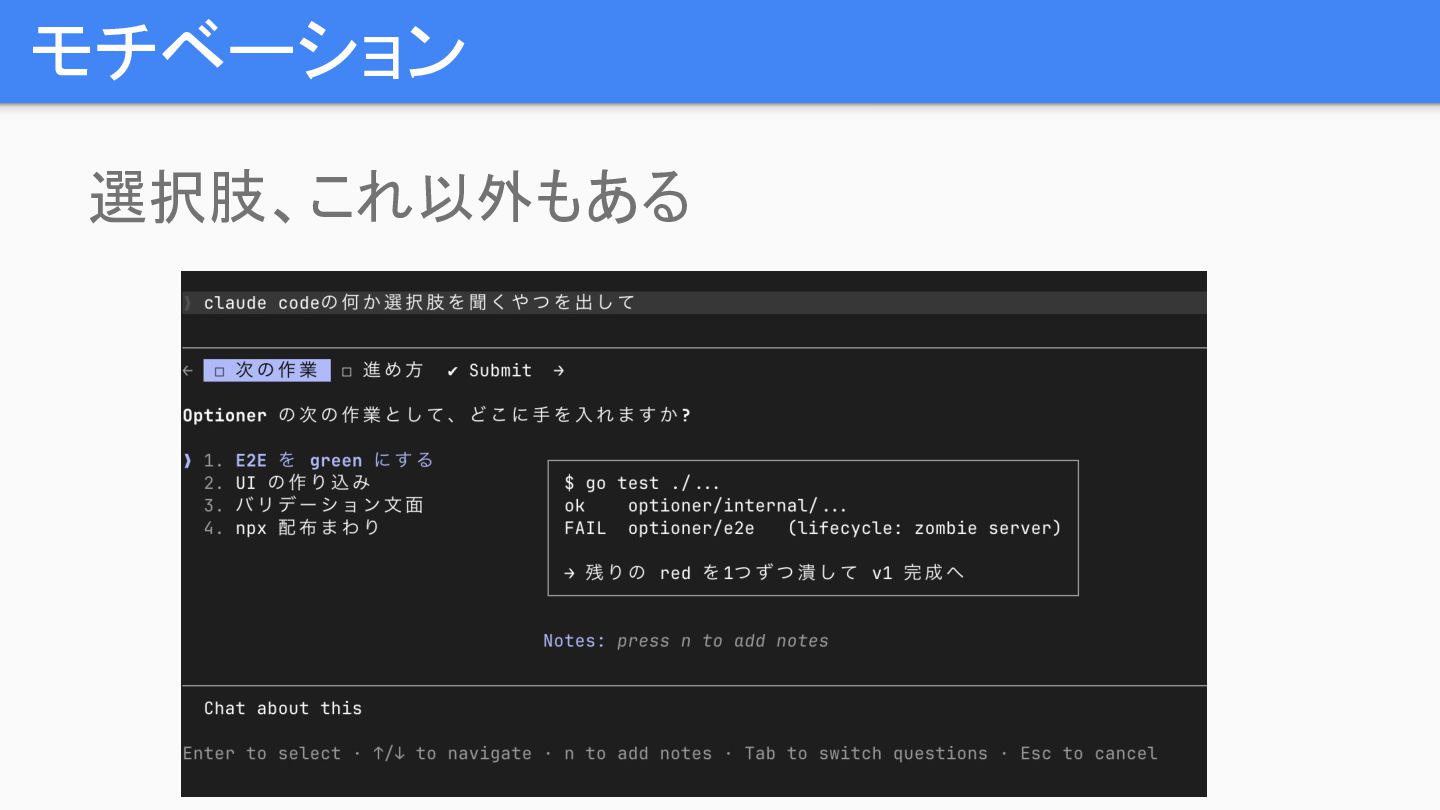This screenshot has width=1440, height=810.
Task: Click the slide title モチベーション
Action: click(248, 50)
